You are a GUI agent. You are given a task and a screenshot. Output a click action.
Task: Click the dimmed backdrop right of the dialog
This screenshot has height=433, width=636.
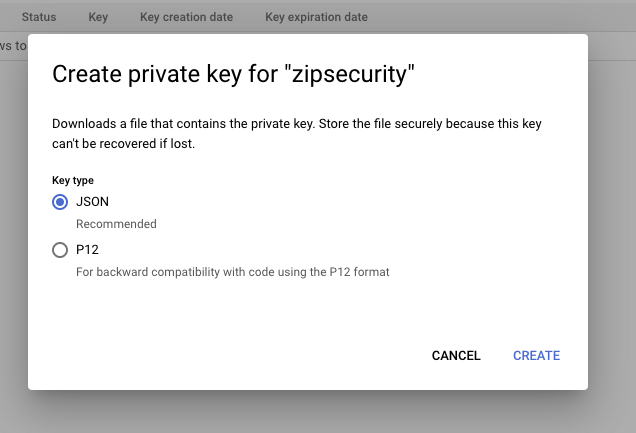(x=612, y=220)
